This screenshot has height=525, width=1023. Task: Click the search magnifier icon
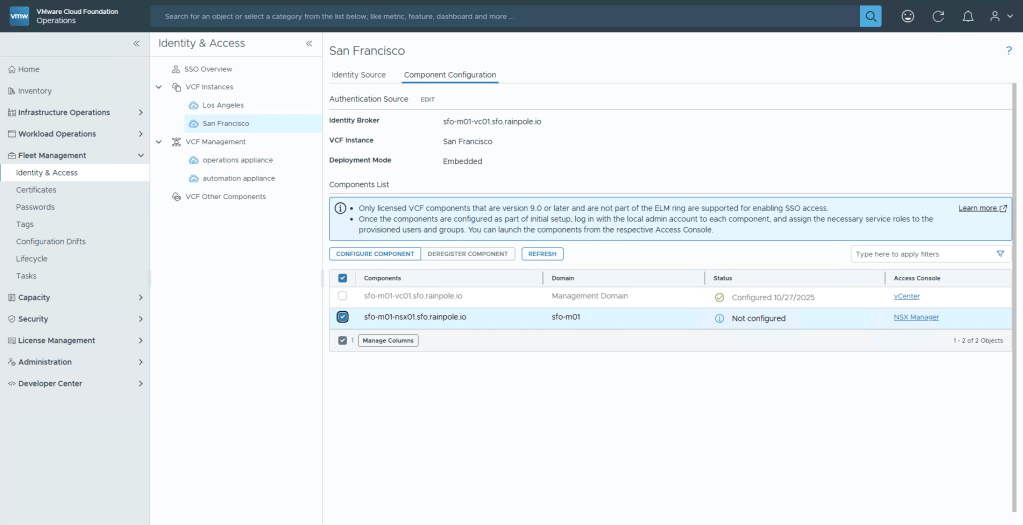[871, 16]
